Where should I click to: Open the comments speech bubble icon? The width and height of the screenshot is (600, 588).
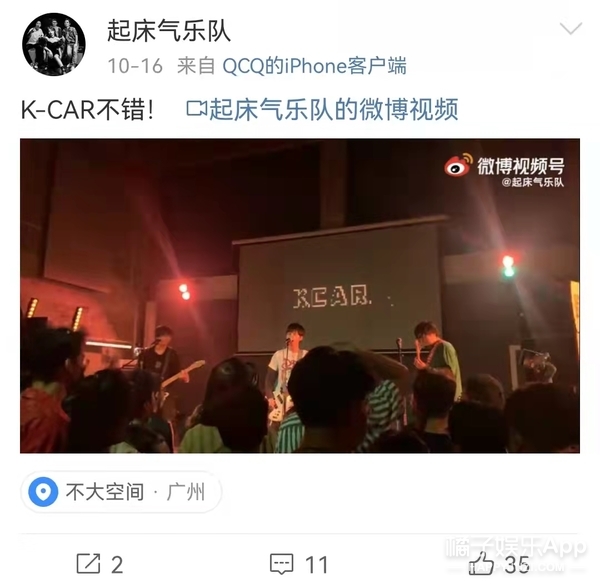point(282,564)
